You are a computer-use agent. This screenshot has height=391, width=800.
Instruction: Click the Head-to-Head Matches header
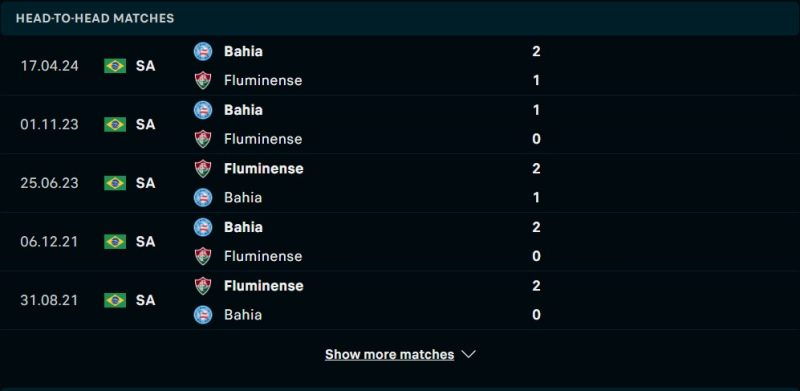coord(95,18)
